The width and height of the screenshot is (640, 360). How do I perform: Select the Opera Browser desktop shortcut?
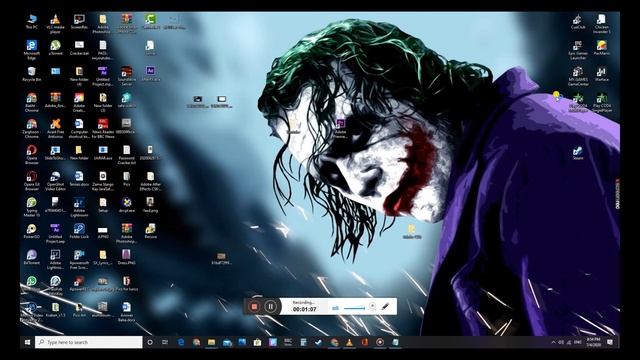click(32, 154)
